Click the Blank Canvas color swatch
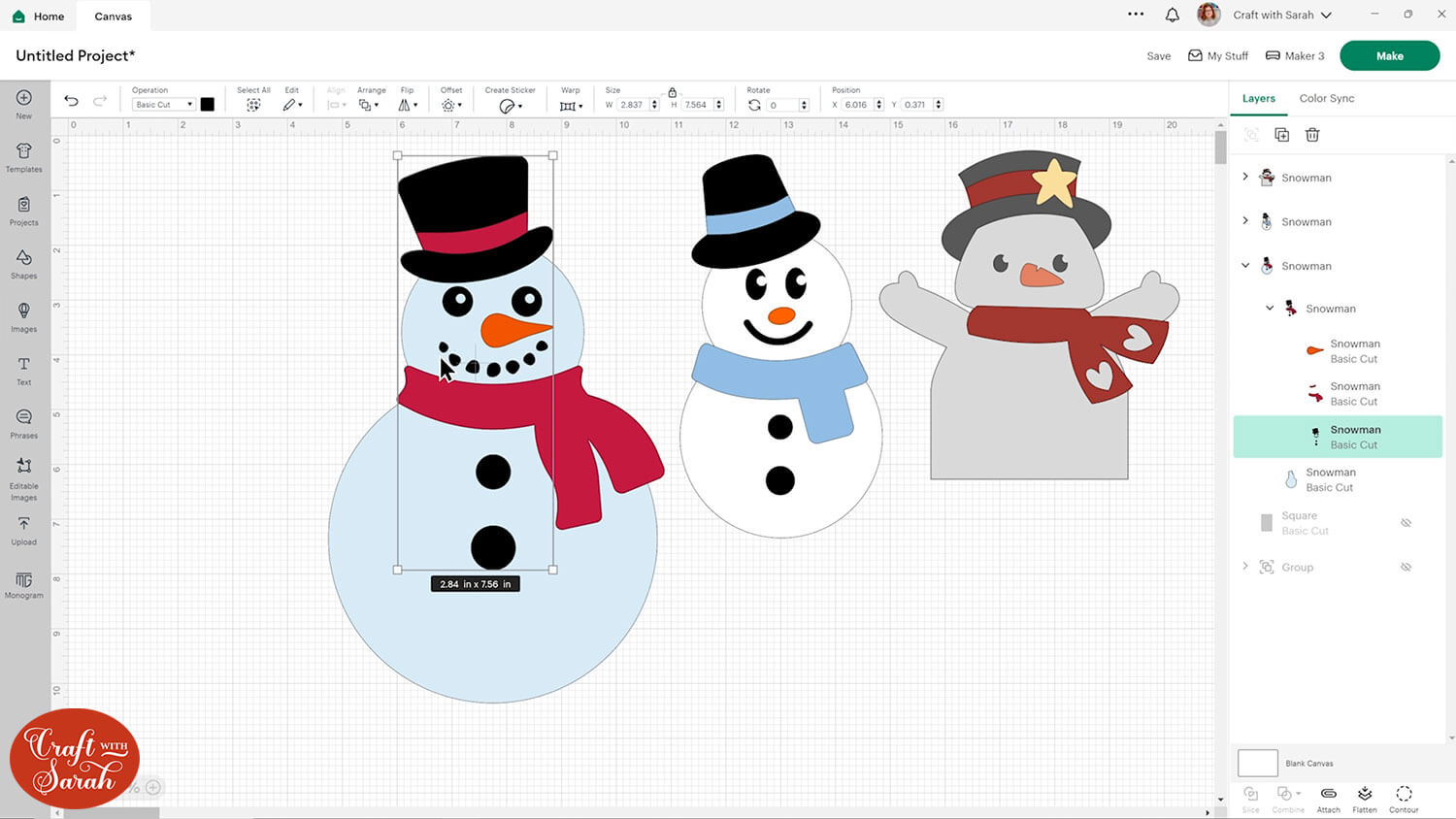Image resolution: width=1456 pixels, height=819 pixels. pos(1257,763)
